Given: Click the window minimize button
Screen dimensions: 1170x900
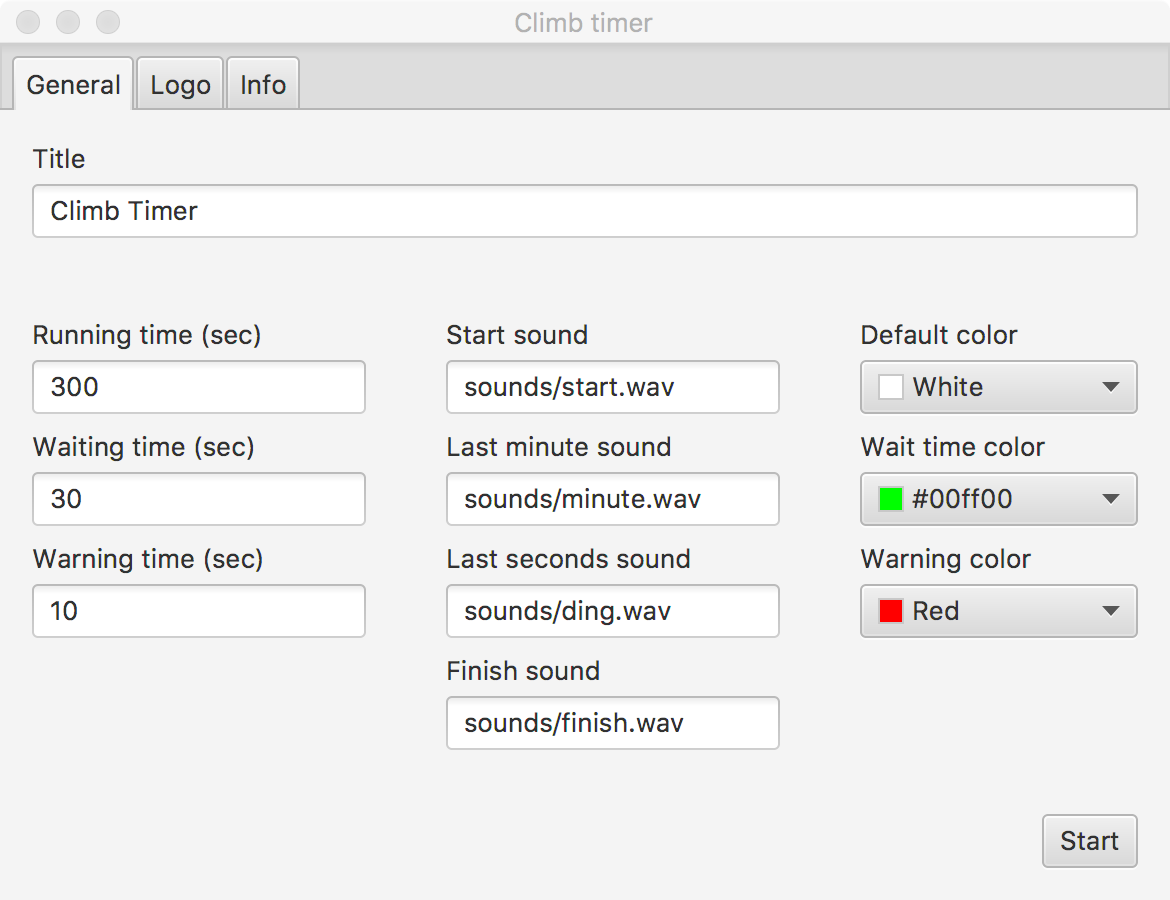Looking at the screenshot, I should pos(68,21).
